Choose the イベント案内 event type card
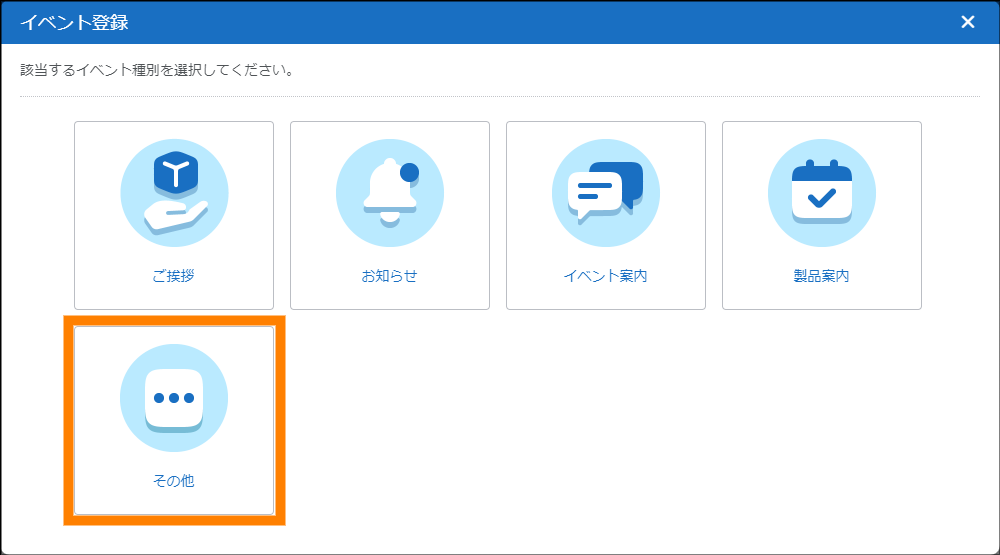Screen dimensions: 1000x555 pos(605,215)
